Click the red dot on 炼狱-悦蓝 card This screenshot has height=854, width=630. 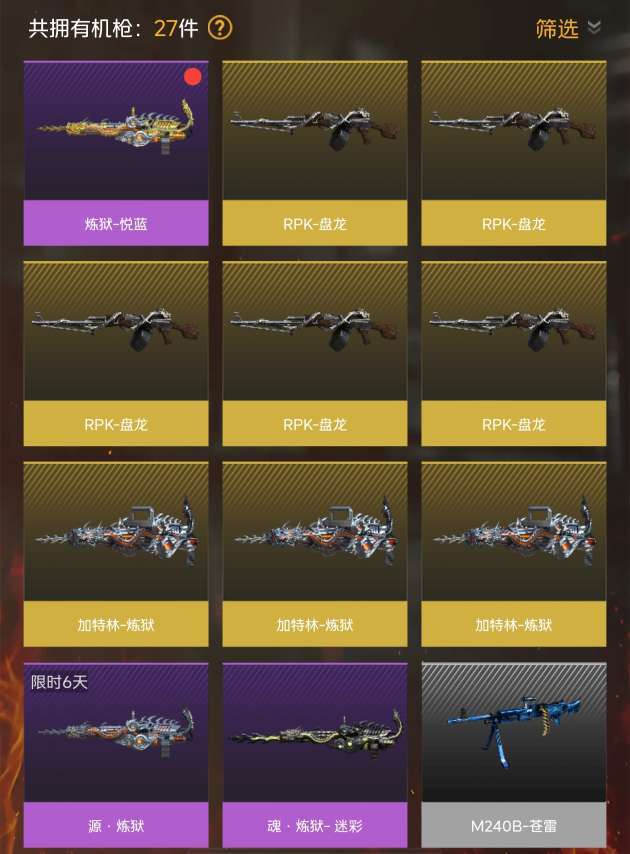click(x=192, y=77)
